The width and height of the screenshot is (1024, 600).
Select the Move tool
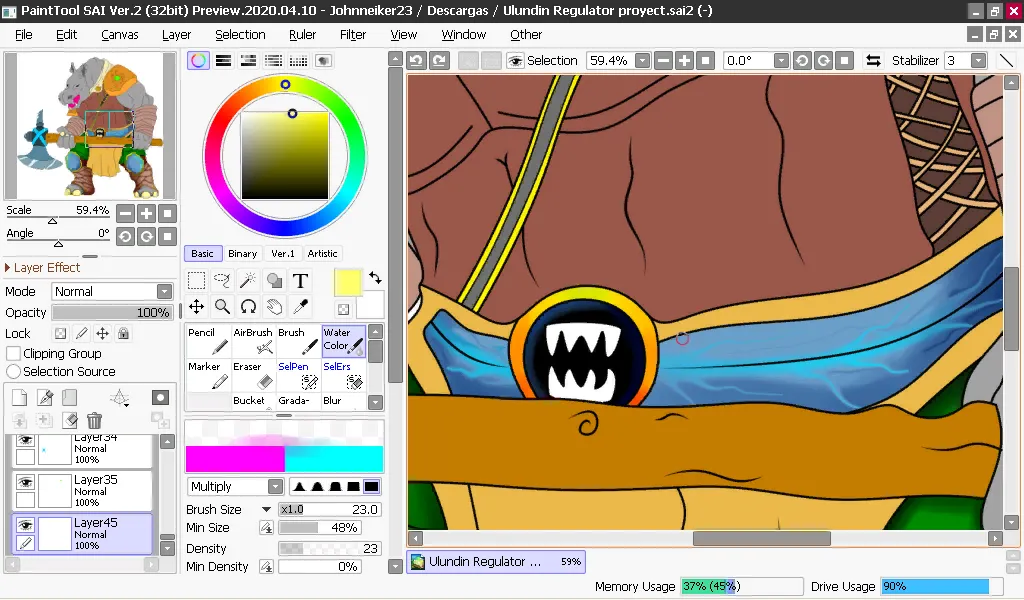[x=196, y=307]
